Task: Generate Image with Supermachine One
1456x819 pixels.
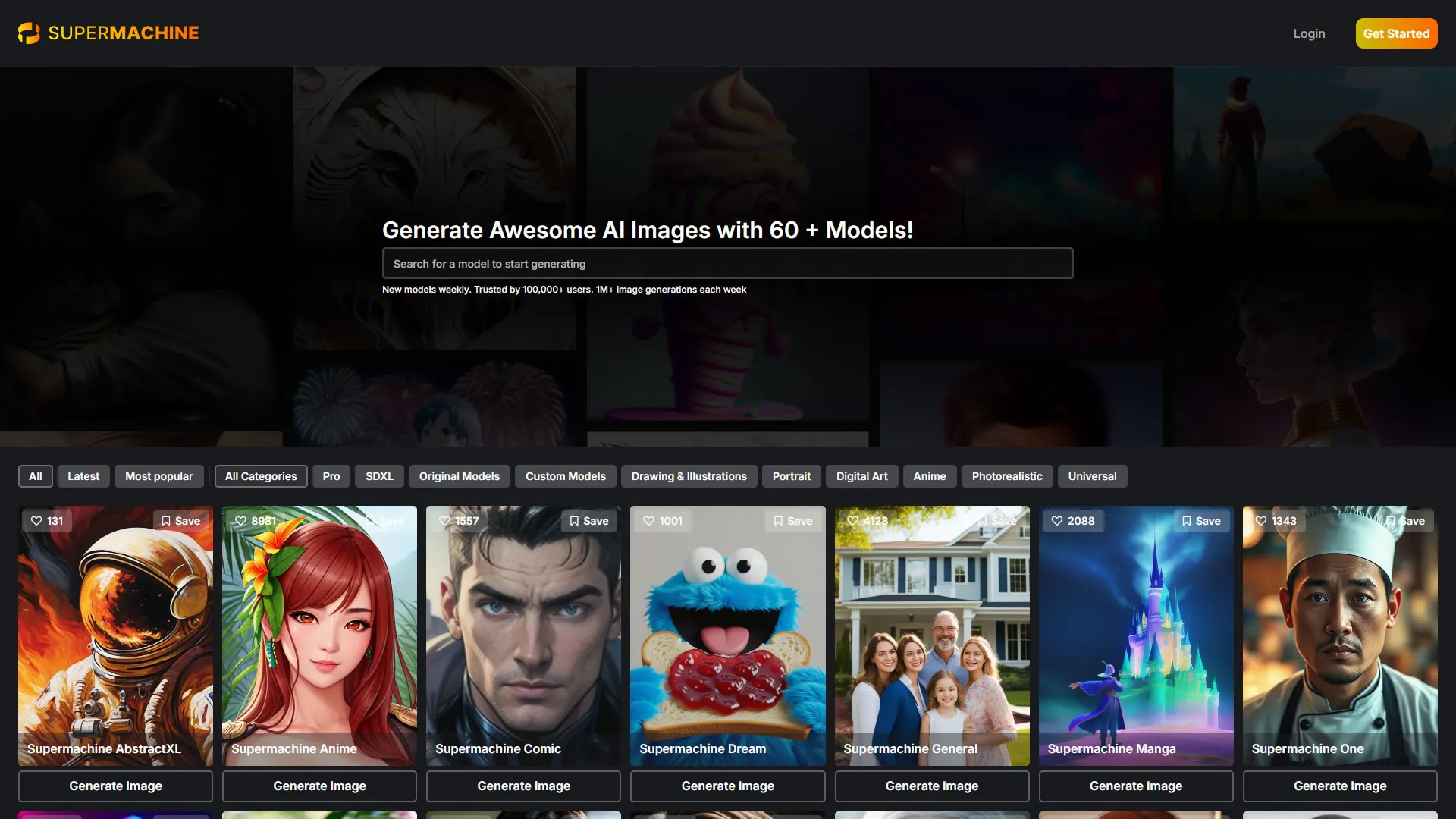Action: pyautogui.click(x=1340, y=786)
